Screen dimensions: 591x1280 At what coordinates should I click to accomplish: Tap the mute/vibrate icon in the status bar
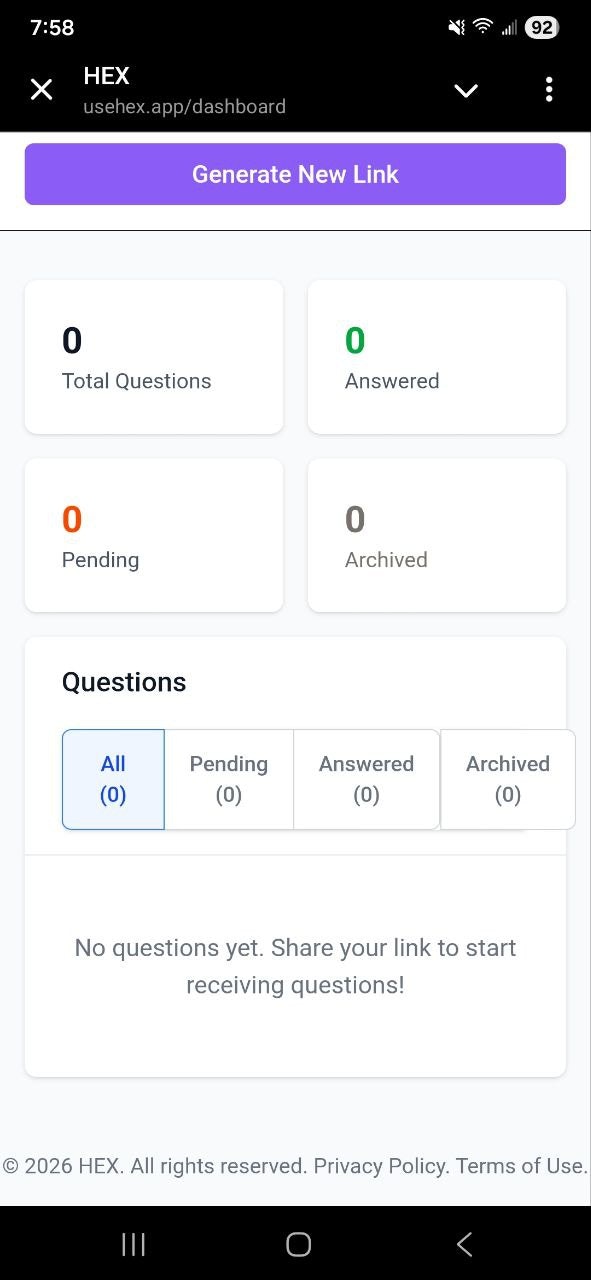click(456, 27)
